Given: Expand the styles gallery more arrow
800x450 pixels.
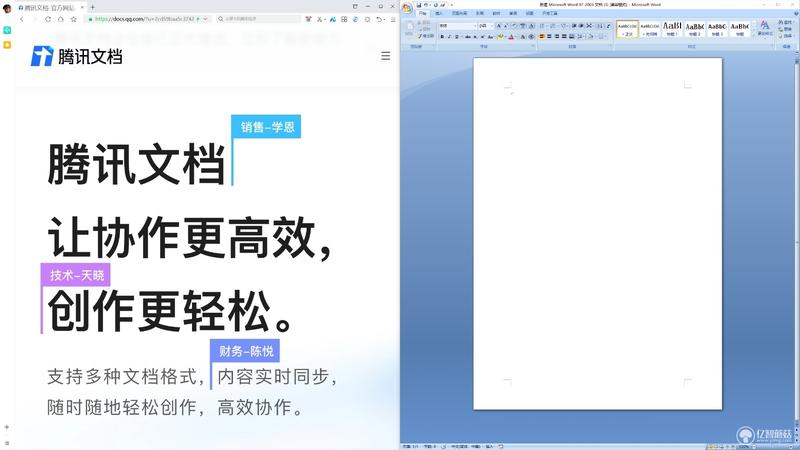Looking at the screenshot, I should [754, 35].
